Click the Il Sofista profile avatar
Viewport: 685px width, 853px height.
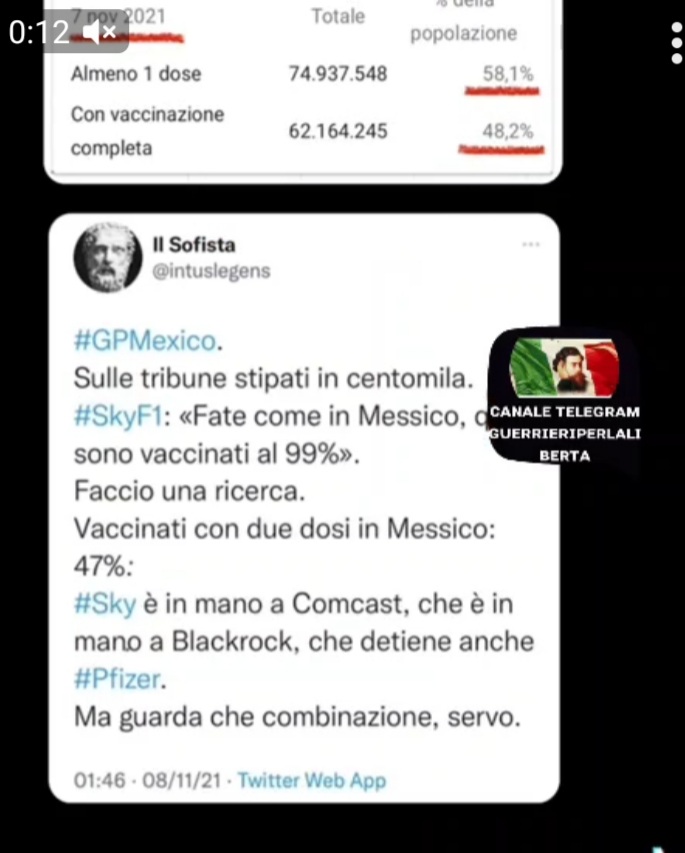[108, 258]
